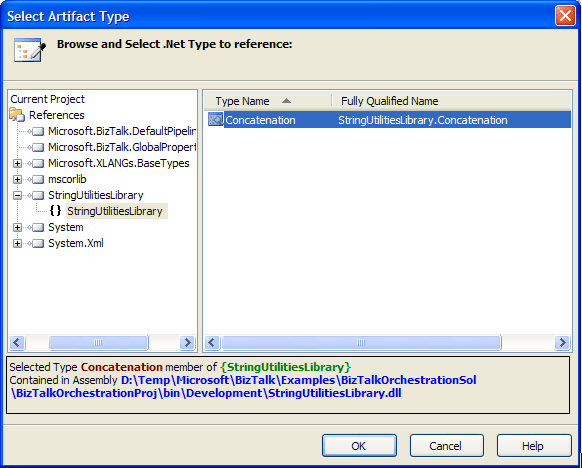
Task: Open Help for this dialog
Action: click(534, 445)
